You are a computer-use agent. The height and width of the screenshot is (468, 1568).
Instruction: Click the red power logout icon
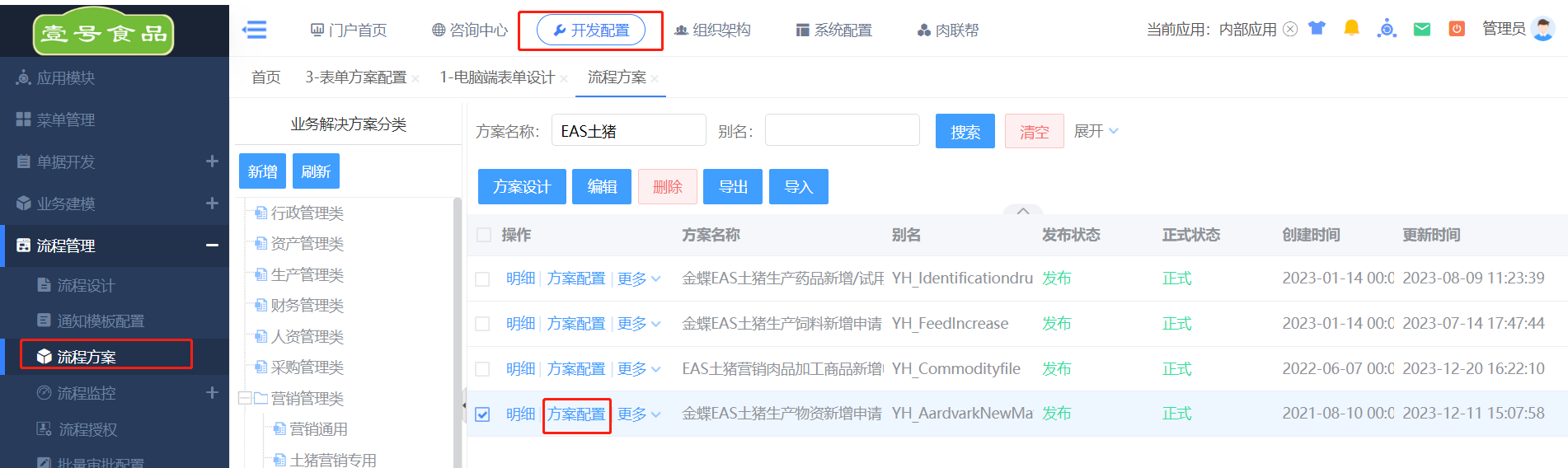pyautogui.click(x=1457, y=29)
